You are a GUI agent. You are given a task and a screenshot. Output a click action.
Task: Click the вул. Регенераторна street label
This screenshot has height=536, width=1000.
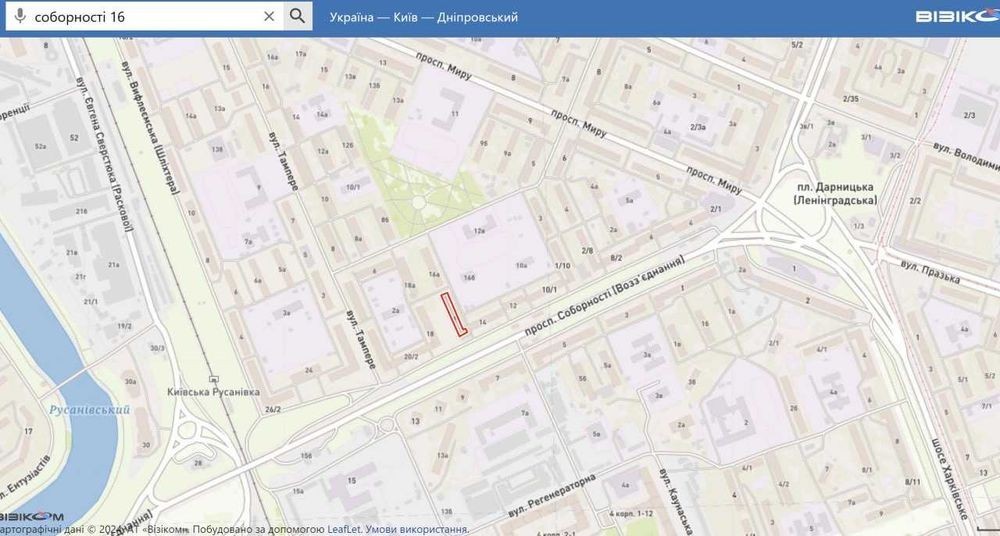(x=552, y=496)
